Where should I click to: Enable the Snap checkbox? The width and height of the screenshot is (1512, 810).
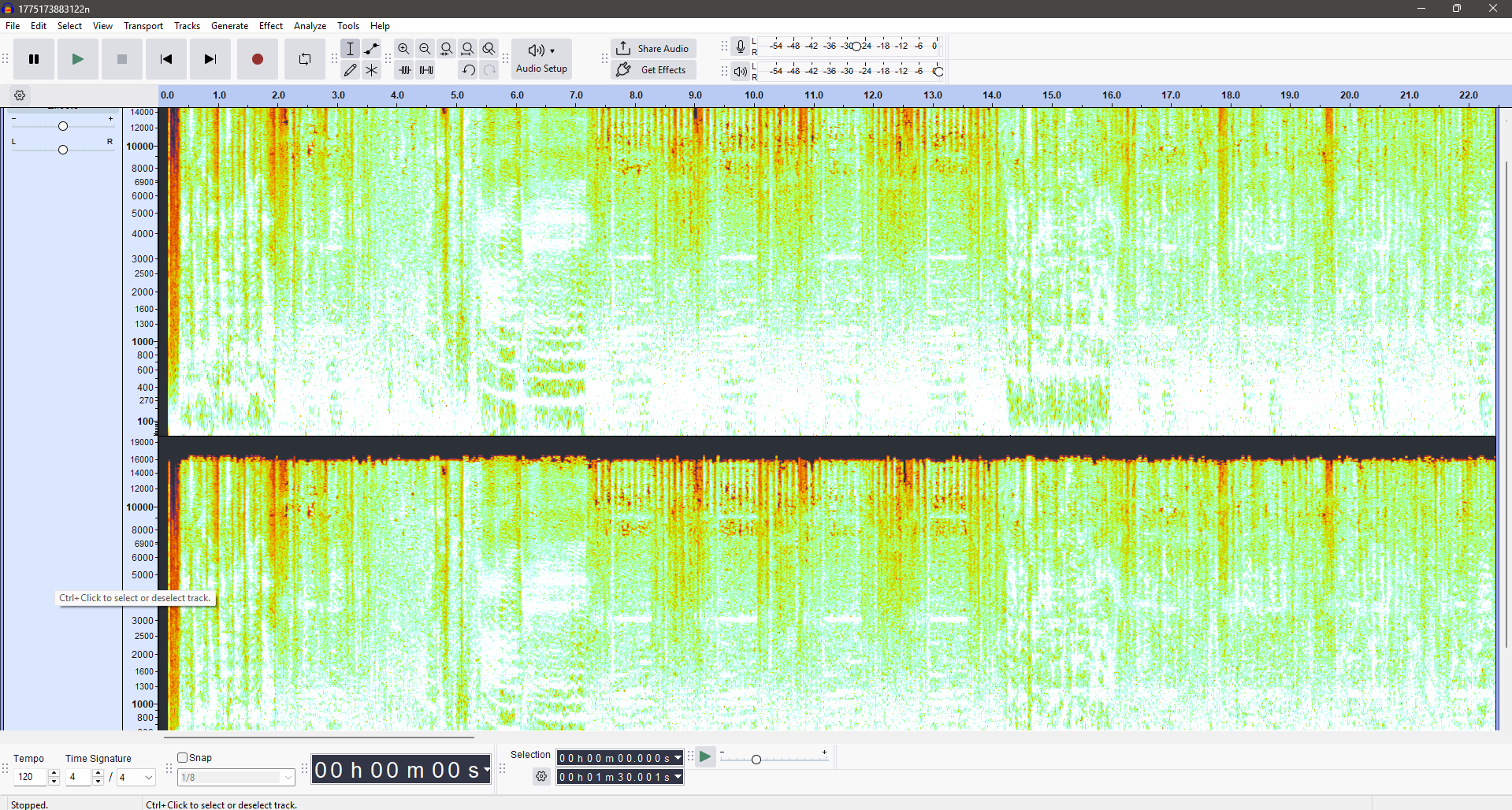coord(183,758)
